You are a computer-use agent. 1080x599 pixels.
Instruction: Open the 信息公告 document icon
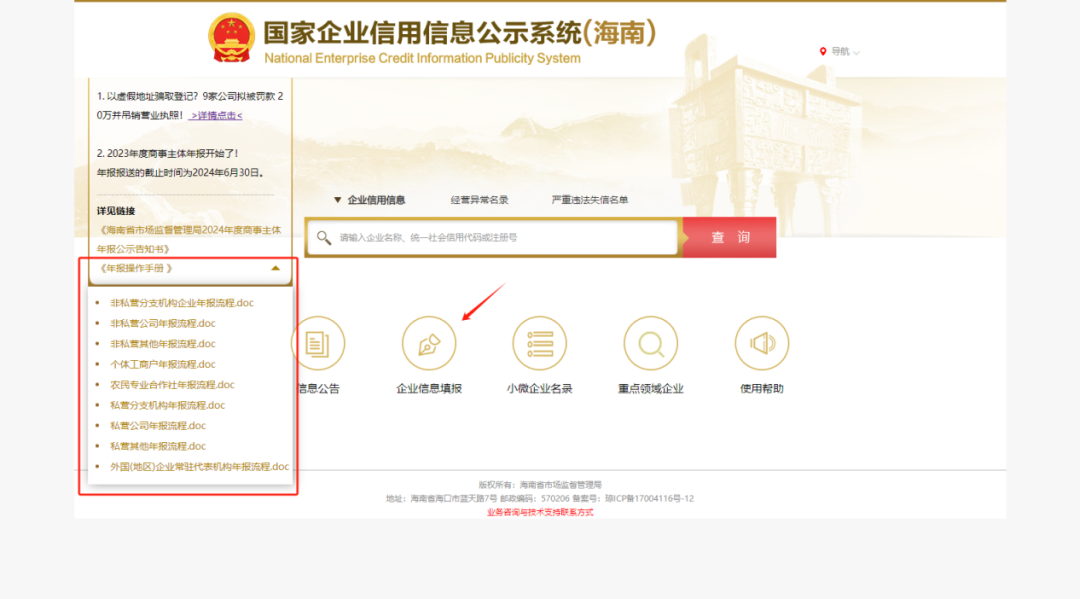[x=318, y=343]
